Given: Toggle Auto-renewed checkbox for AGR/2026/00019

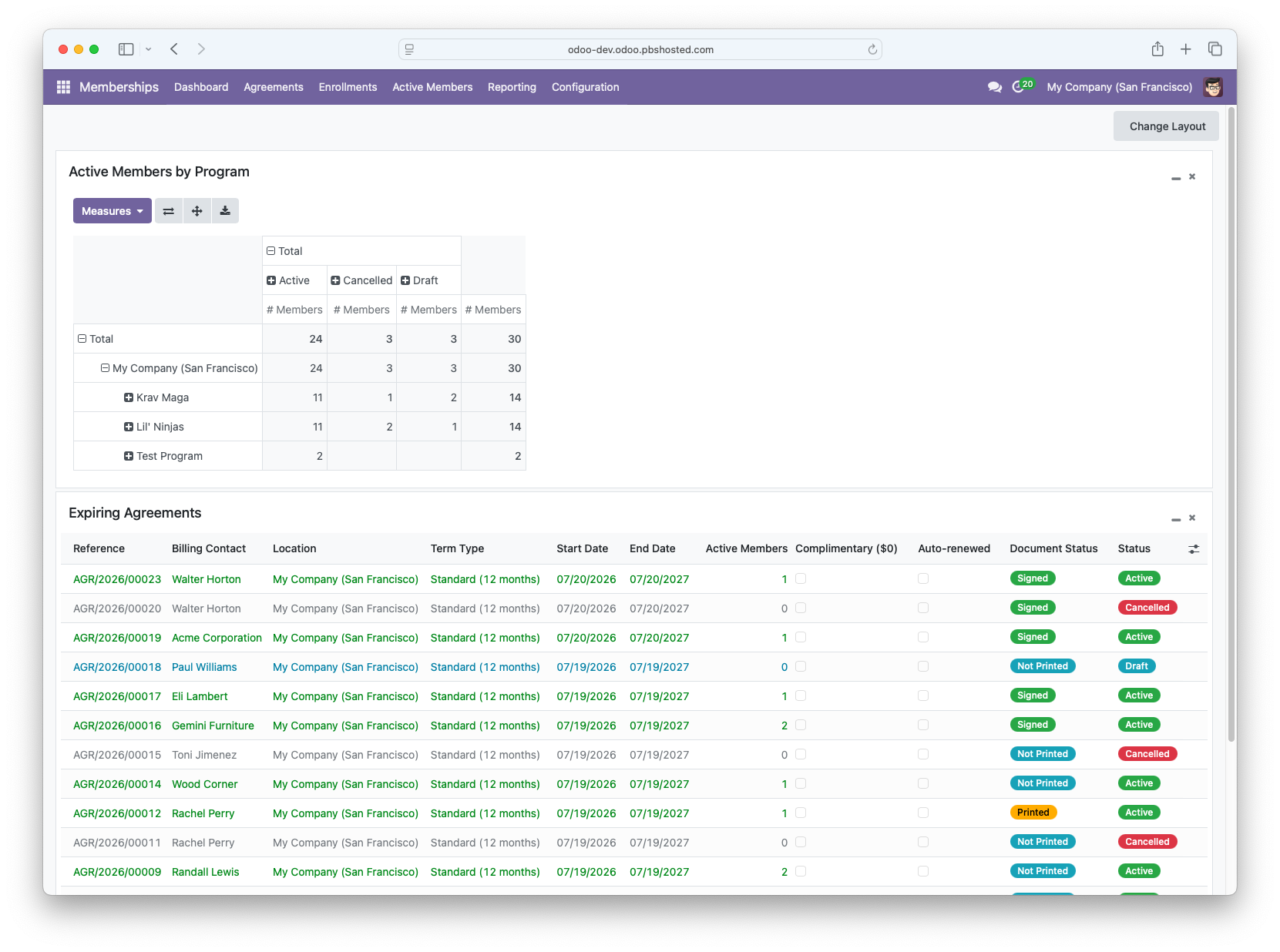Looking at the screenshot, I should [923, 637].
